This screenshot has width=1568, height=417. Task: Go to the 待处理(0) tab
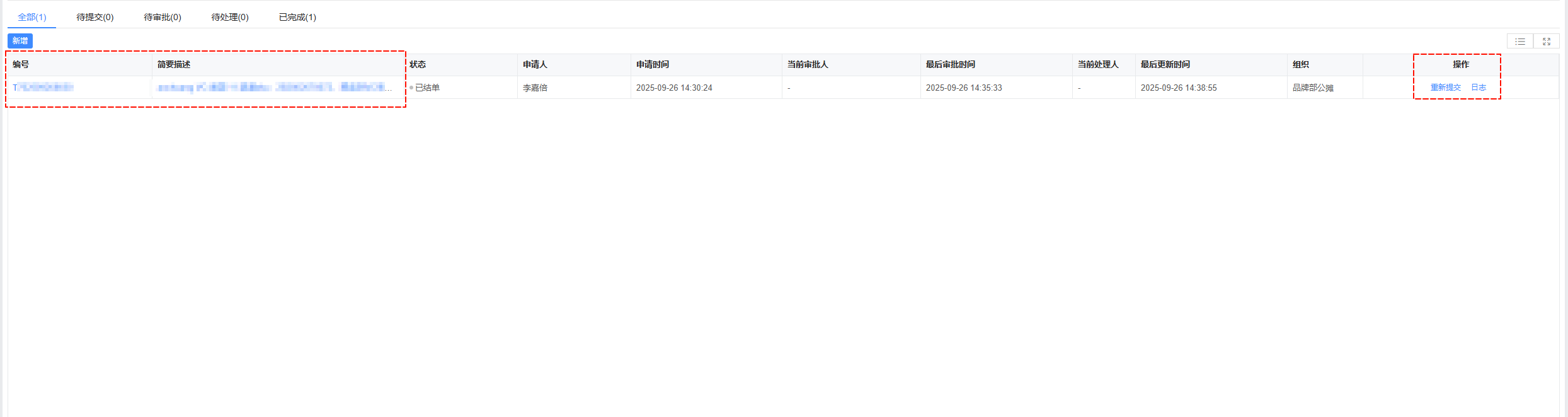(230, 17)
